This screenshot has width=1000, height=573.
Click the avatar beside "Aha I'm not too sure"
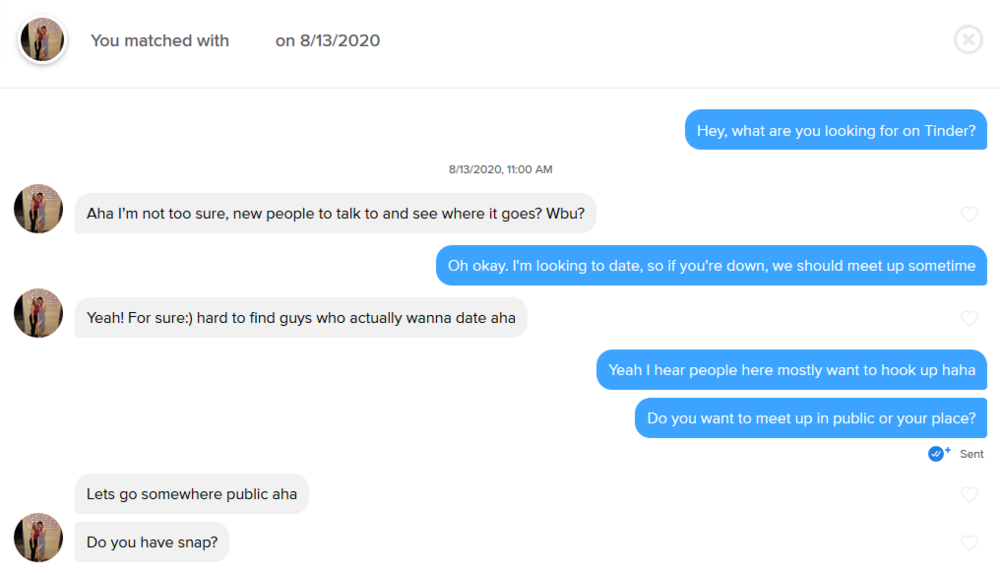(38, 209)
